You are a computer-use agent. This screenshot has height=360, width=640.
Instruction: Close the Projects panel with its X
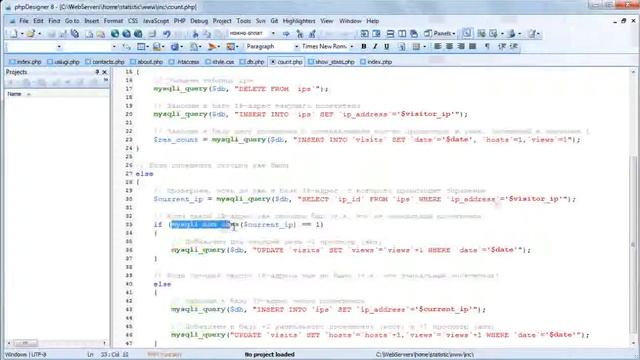[x=104, y=72]
